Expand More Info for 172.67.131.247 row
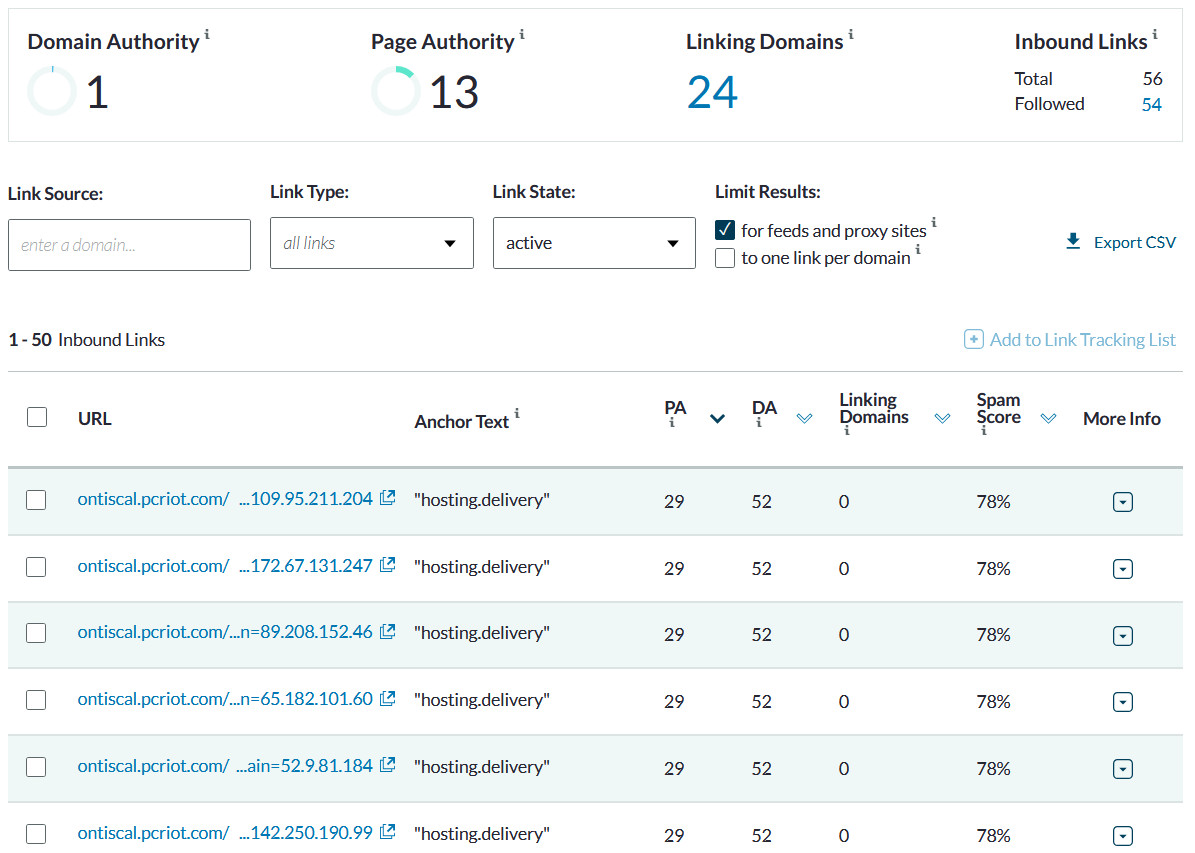The height and width of the screenshot is (853, 1195). pyautogui.click(x=1123, y=569)
